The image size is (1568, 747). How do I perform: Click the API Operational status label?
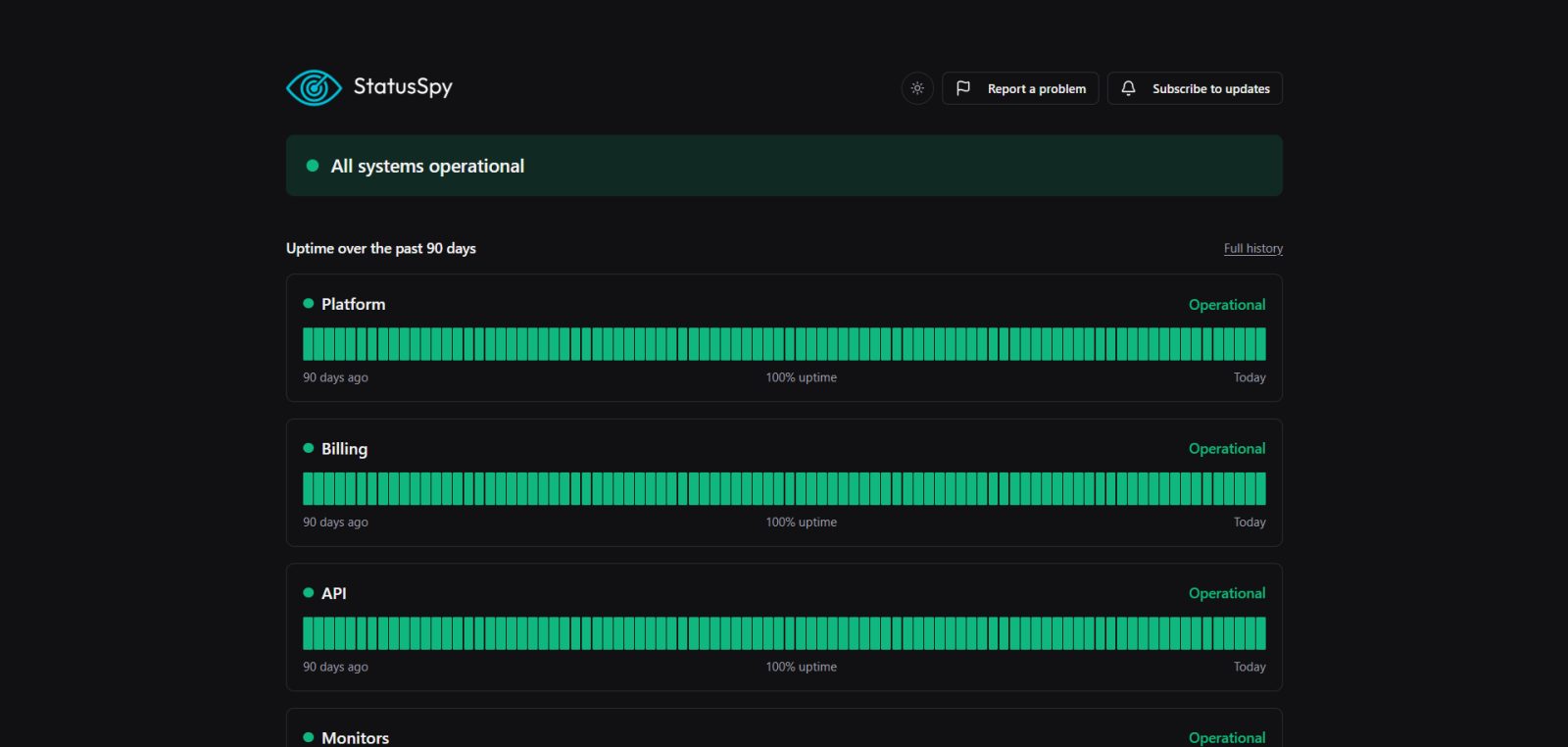click(x=1227, y=593)
